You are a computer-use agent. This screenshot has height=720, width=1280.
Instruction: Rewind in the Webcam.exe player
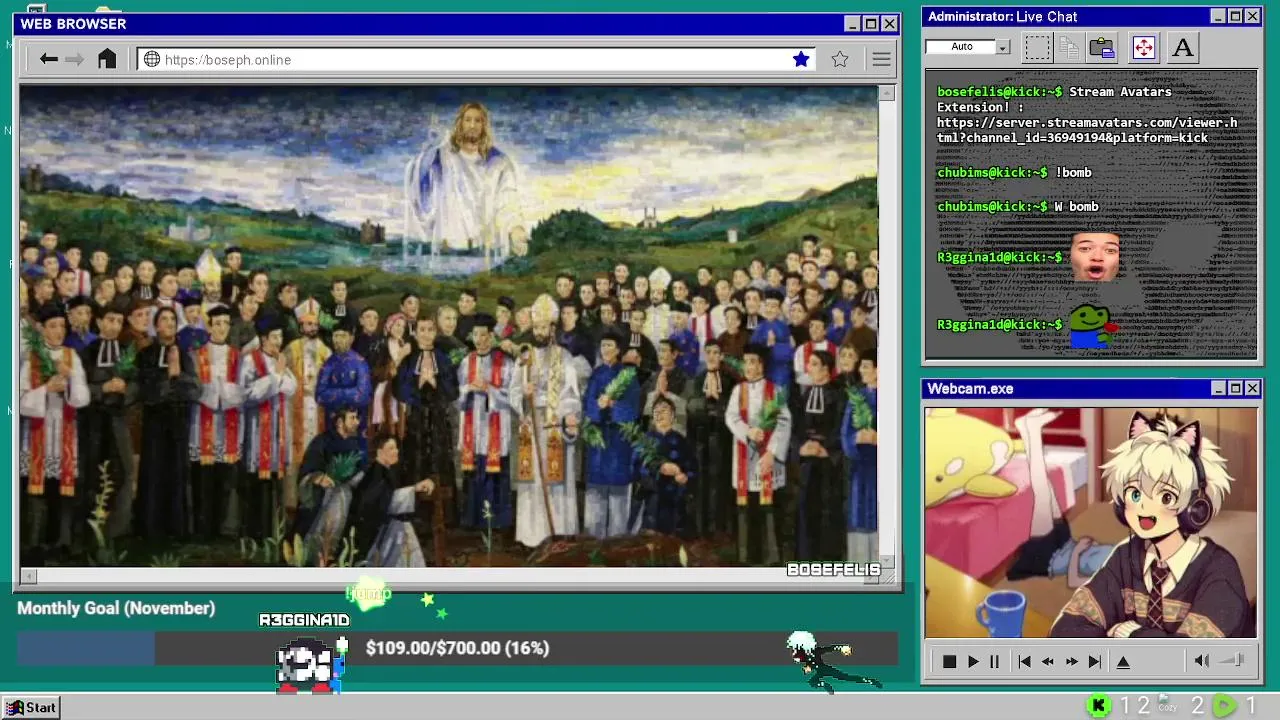tap(1048, 661)
